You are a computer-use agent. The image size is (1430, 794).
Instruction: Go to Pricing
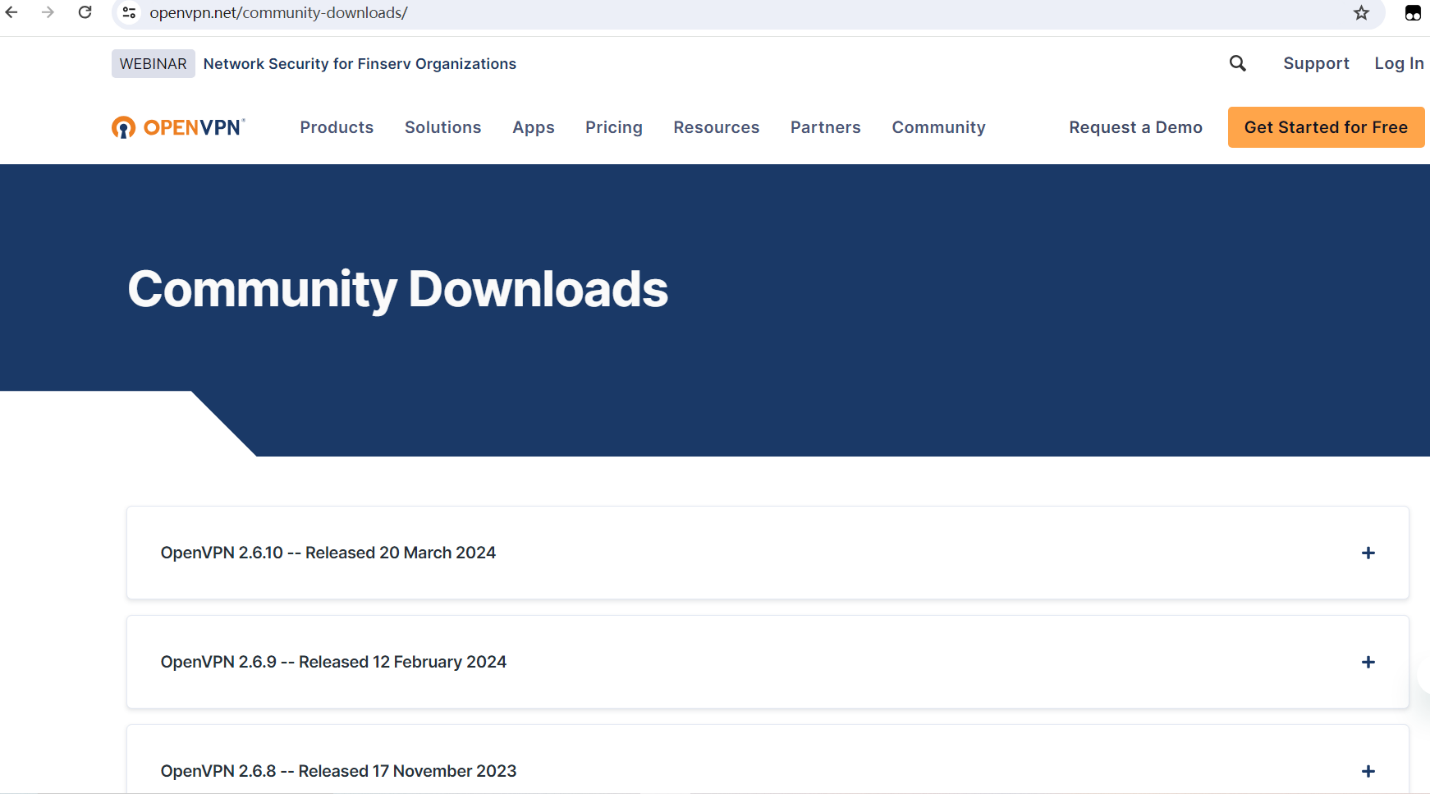click(614, 127)
